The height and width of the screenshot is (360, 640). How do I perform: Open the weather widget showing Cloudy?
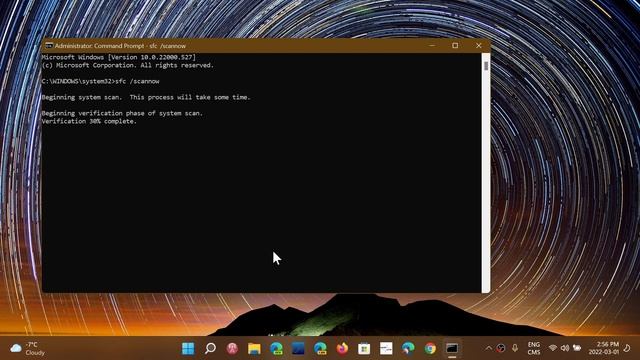pos(27,349)
